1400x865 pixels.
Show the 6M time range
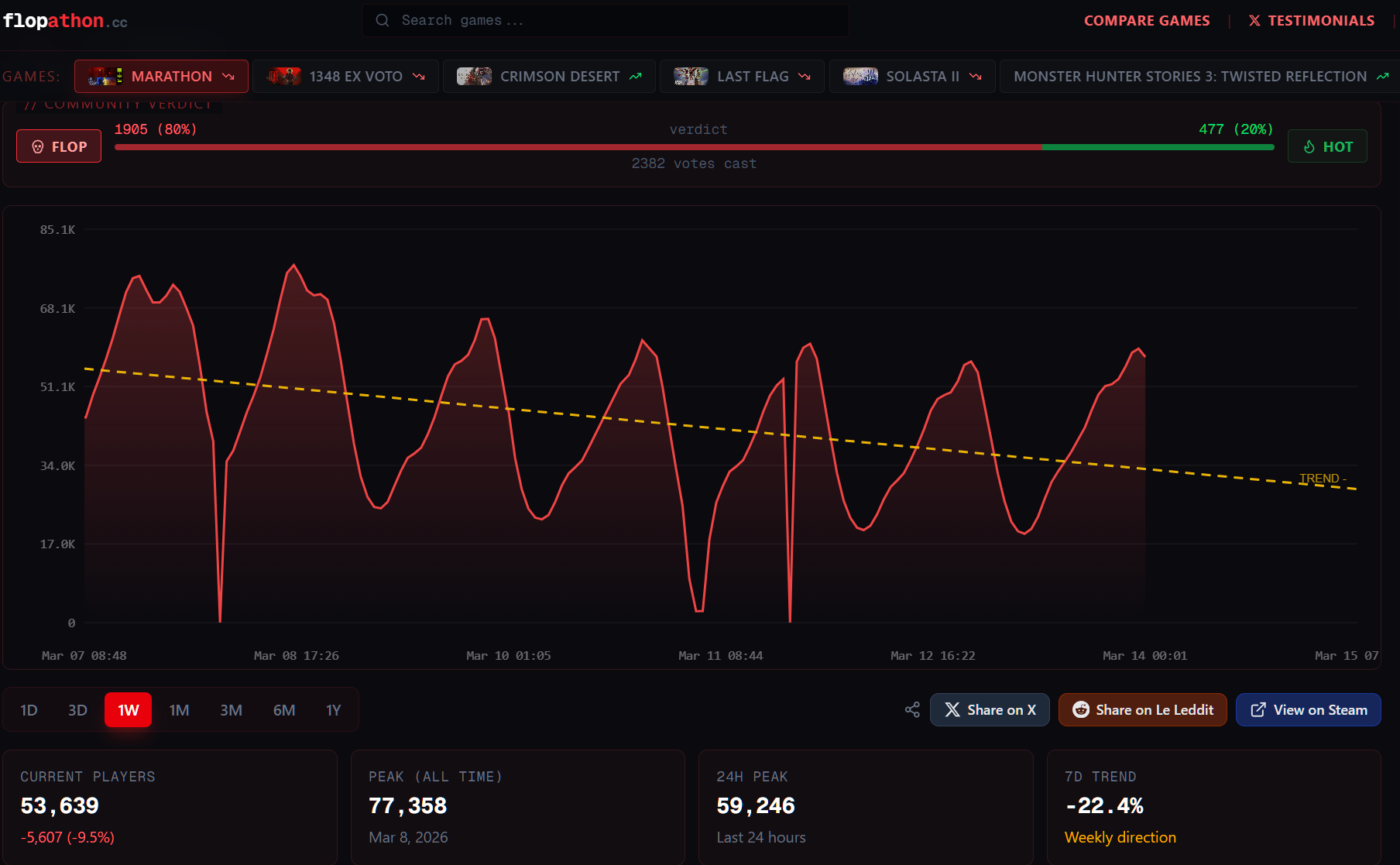[x=284, y=710]
